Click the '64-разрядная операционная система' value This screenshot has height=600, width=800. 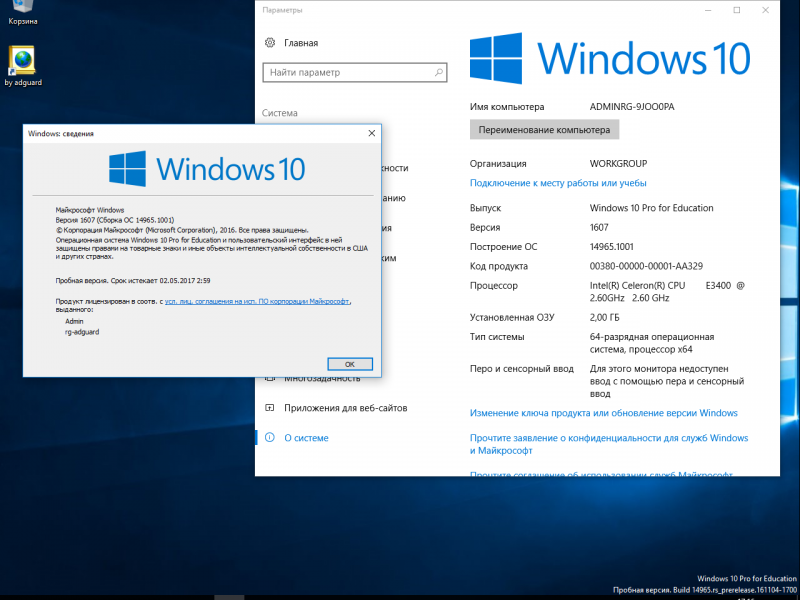pos(652,343)
